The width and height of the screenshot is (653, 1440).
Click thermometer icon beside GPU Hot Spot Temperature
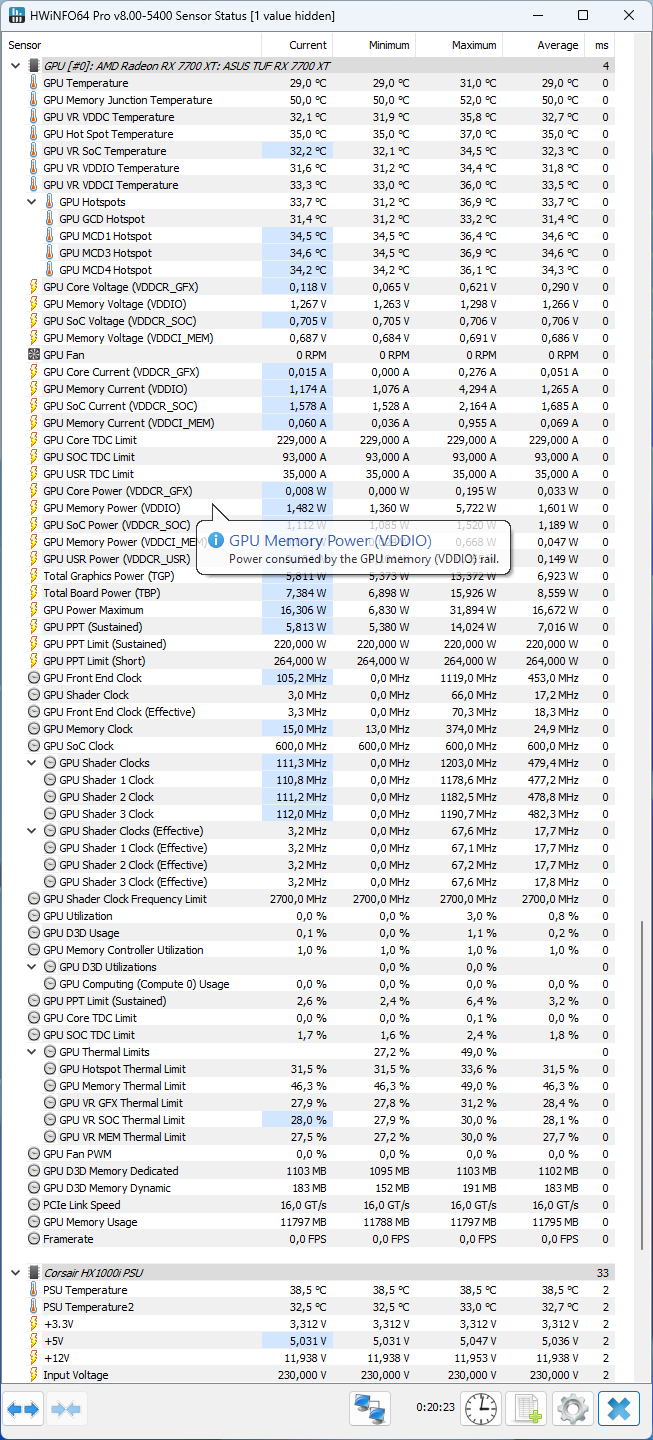(34, 134)
